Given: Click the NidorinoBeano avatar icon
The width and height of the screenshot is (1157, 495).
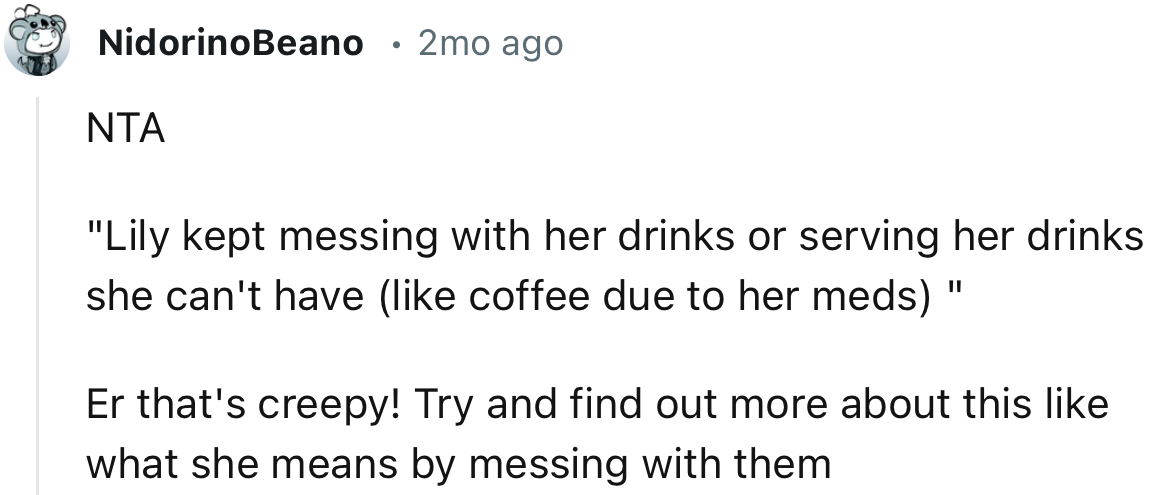Looking at the screenshot, I should 38,43.
